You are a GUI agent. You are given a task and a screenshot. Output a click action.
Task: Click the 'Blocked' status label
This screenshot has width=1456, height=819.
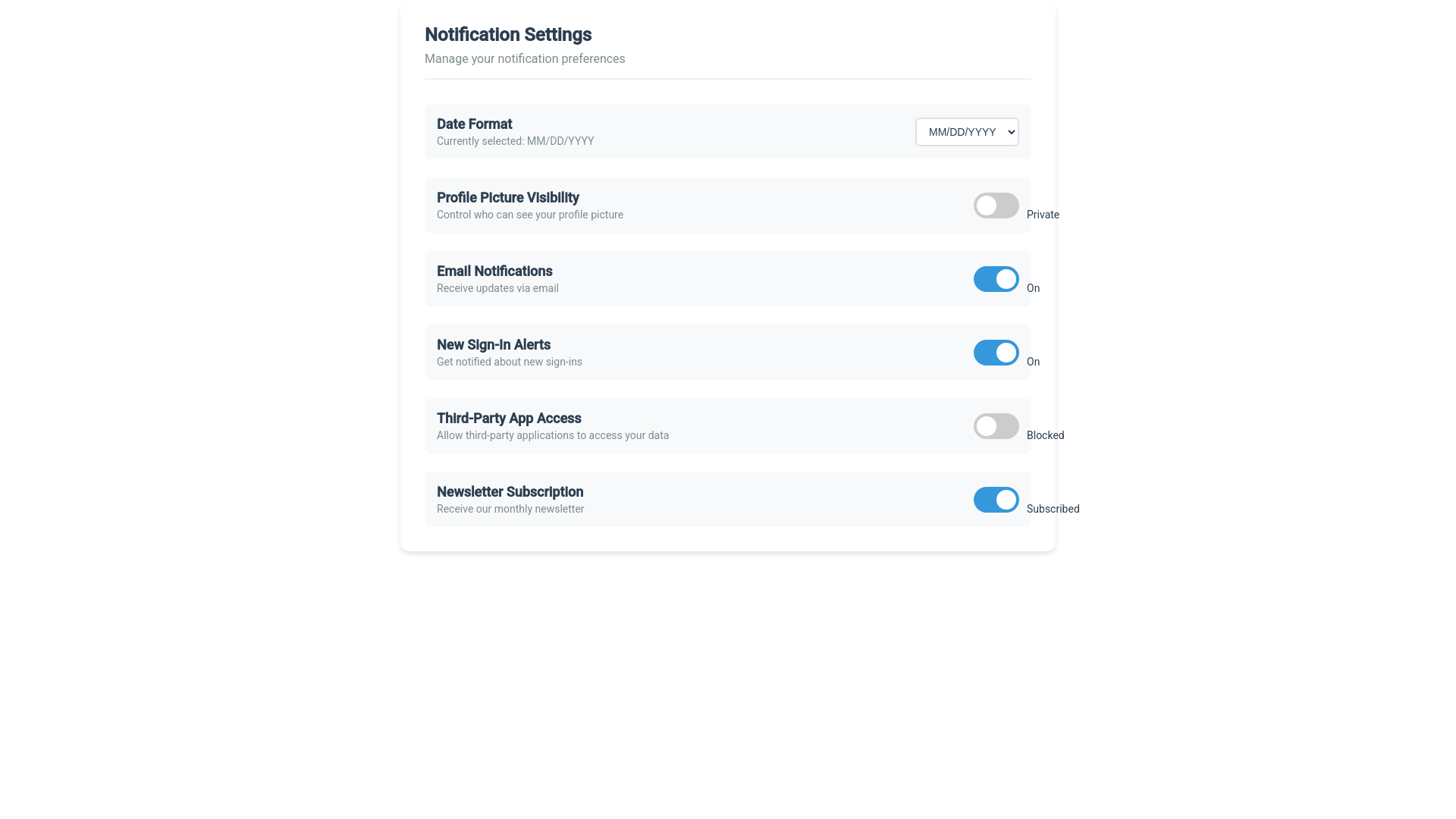coord(1045,436)
